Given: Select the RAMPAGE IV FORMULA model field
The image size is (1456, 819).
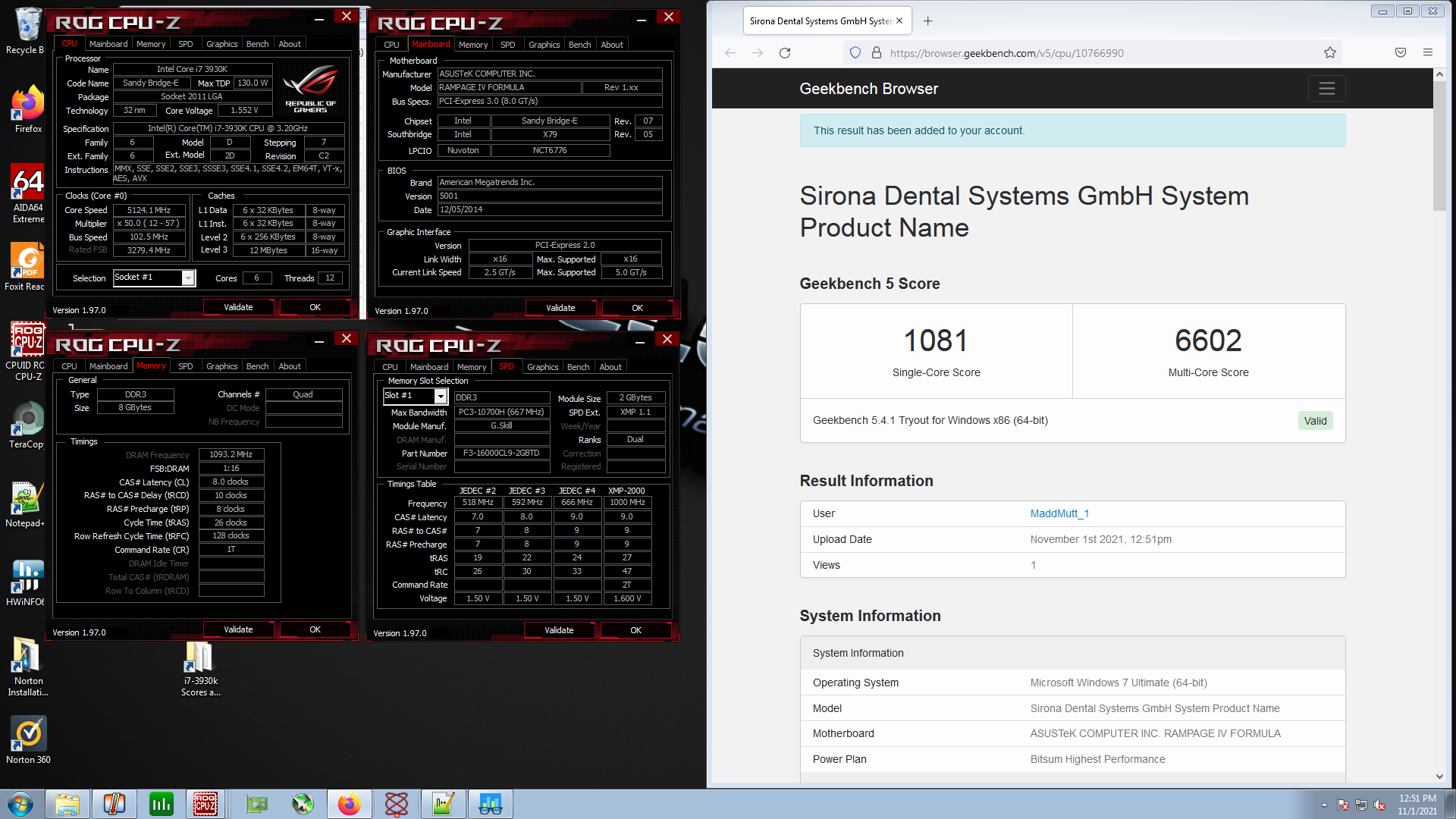Looking at the screenshot, I should point(509,87).
